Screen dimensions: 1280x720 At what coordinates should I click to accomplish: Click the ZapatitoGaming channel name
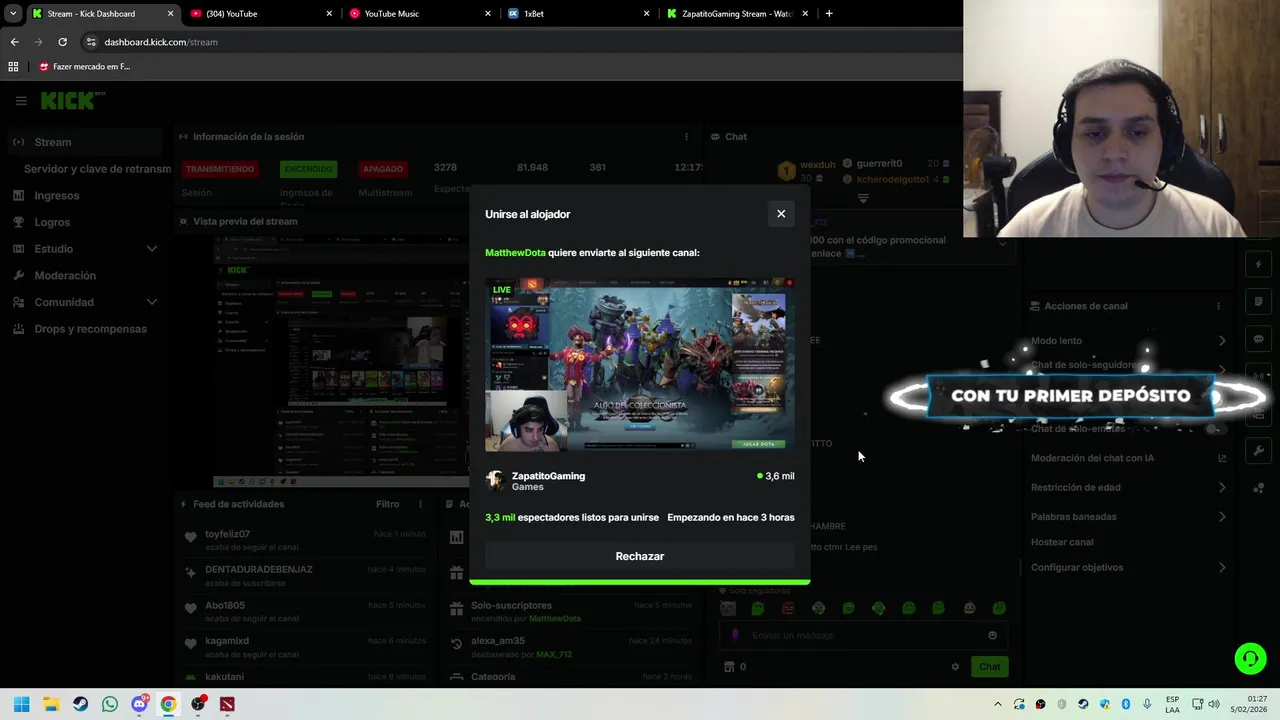(548, 476)
